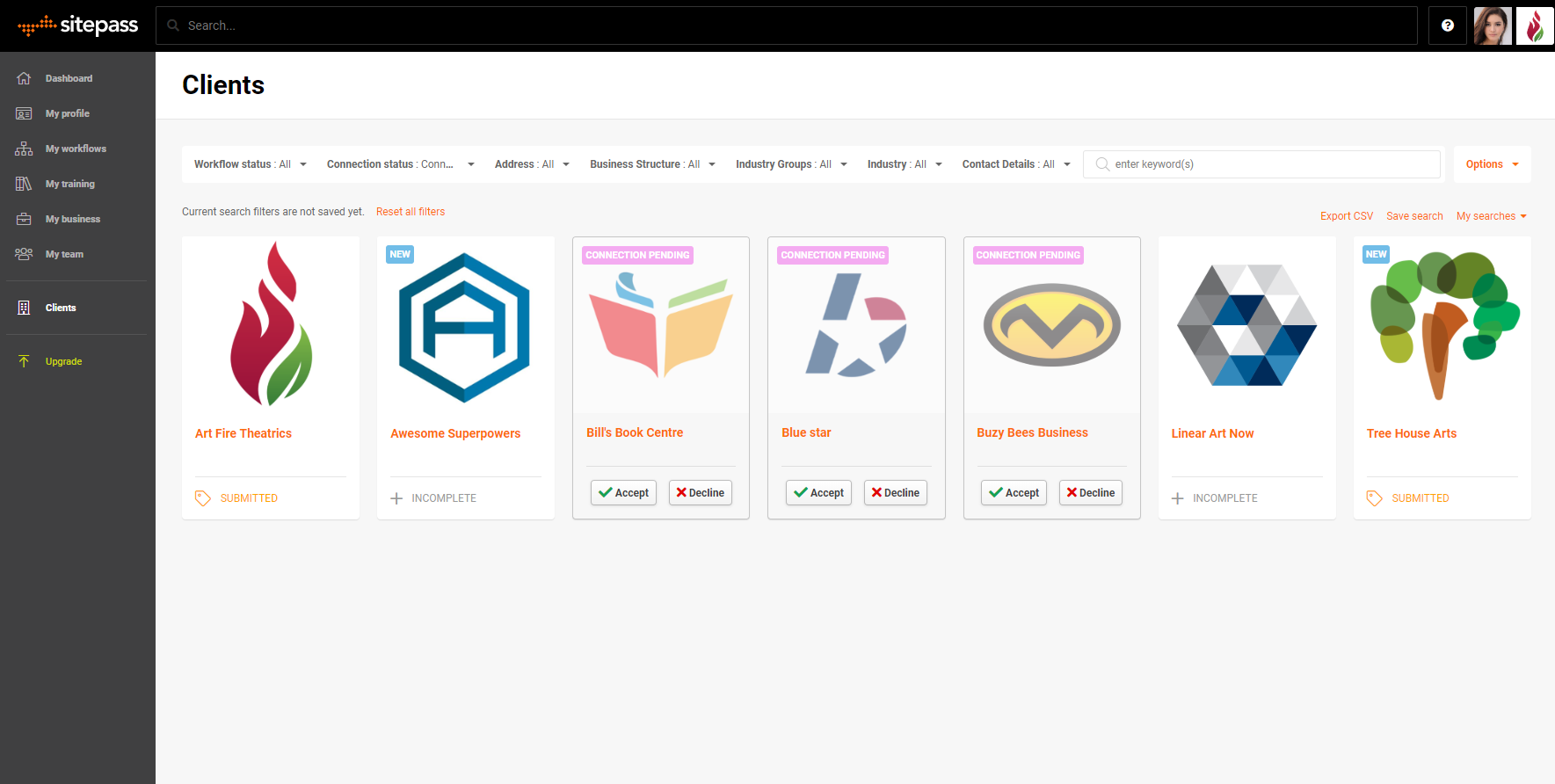The image size is (1555, 784).
Task: Click the flame business logo in header
Action: pos(1535,25)
